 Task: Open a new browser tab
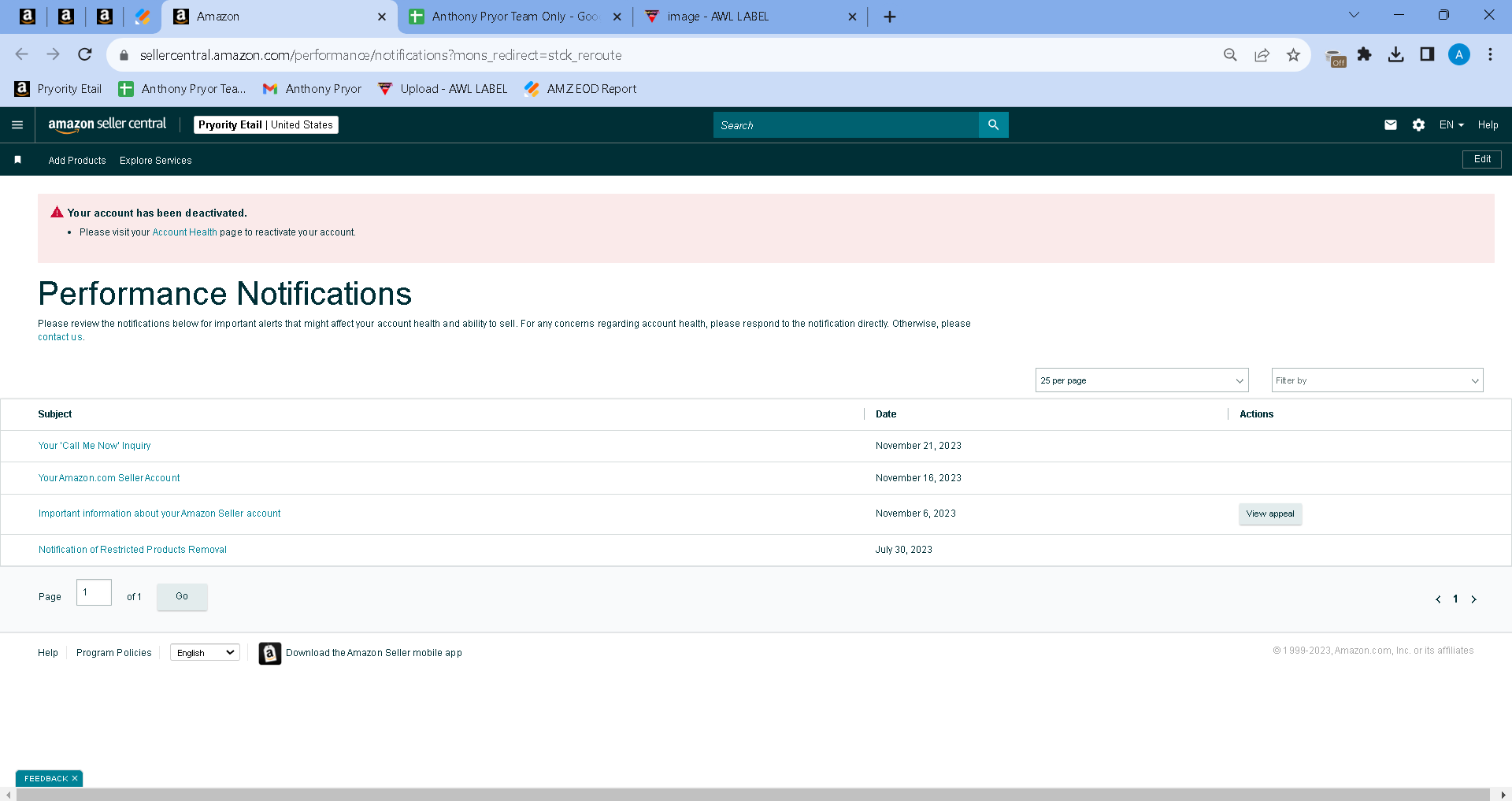[x=890, y=17]
